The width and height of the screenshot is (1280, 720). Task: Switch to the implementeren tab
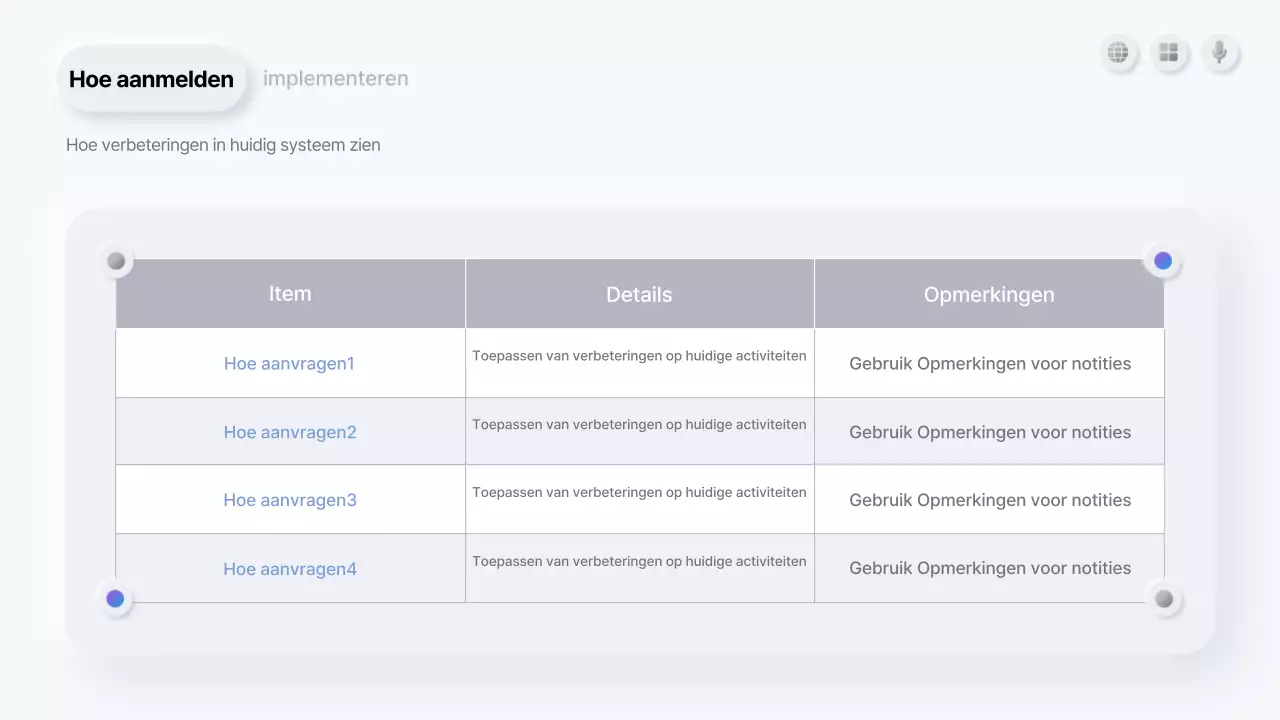coord(336,78)
